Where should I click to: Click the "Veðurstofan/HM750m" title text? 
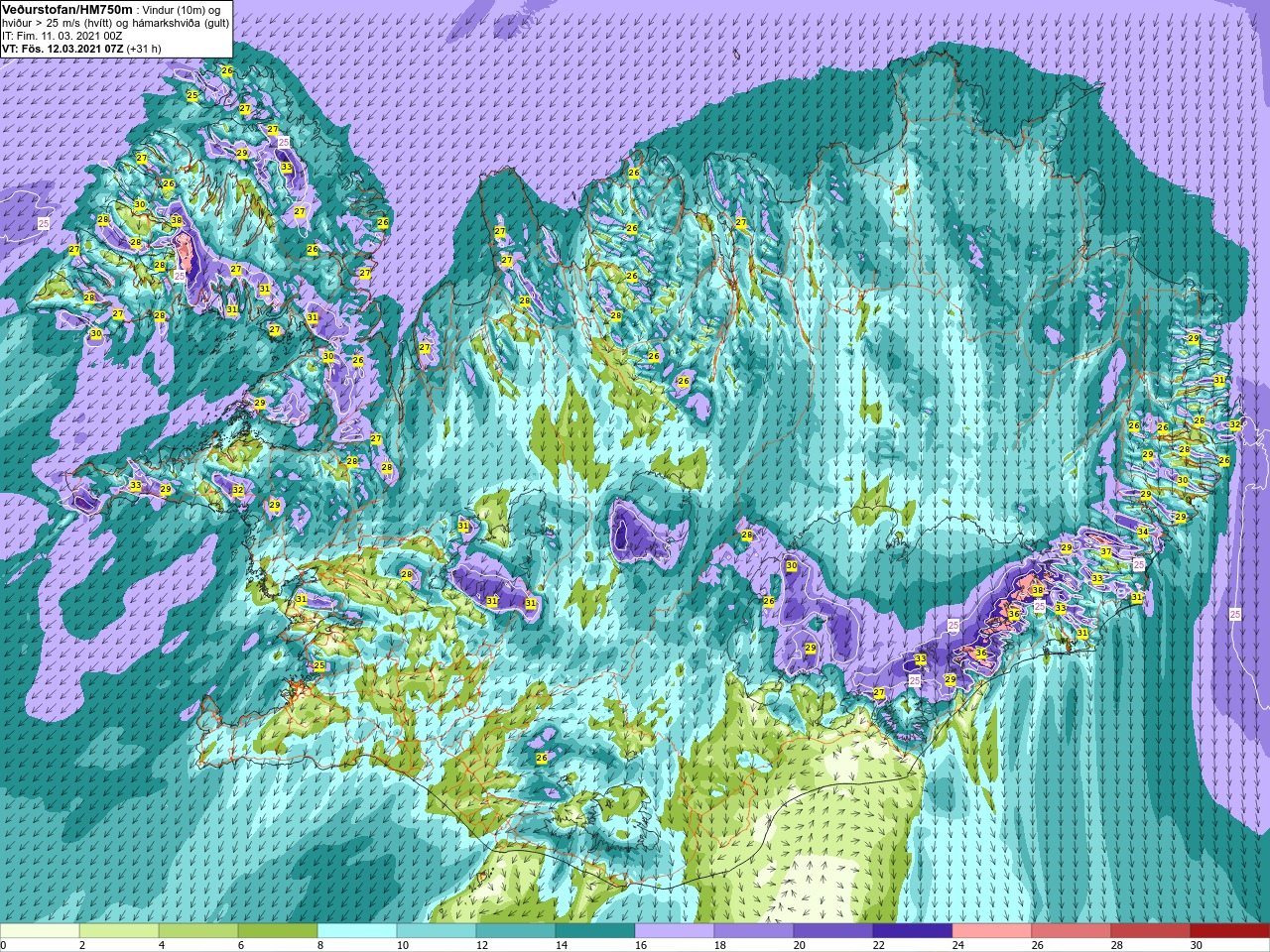click(67, 9)
